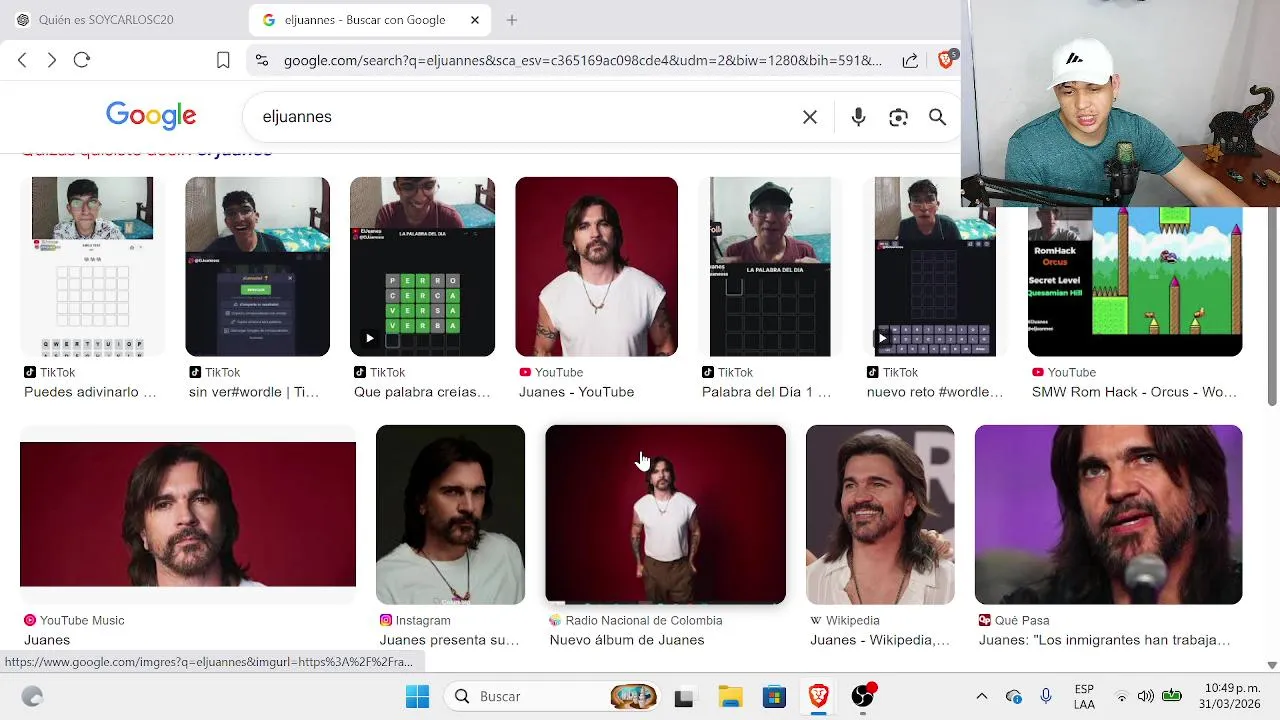The height and width of the screenshot is (720, 1280).
Task: Share this page icon
Action: tap(910, 60)
